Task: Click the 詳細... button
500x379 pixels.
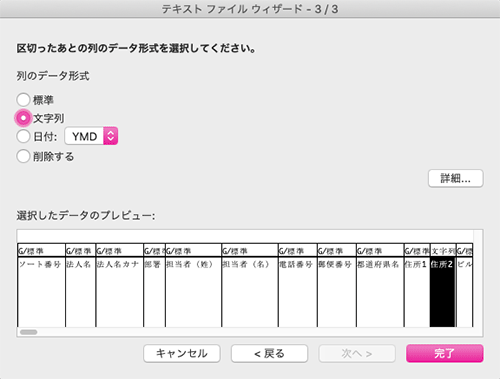Action: click(455, 179)
